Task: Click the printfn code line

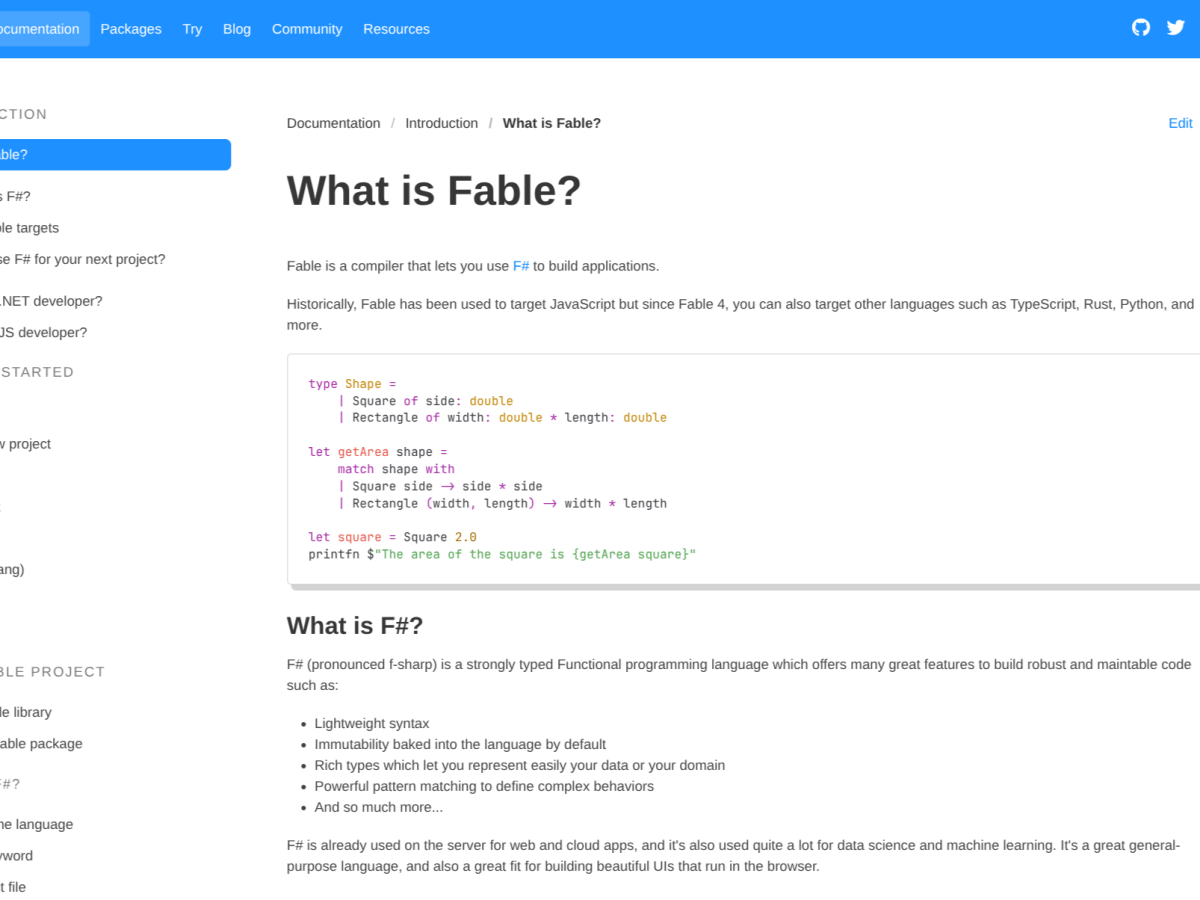Action: [x=502, y=554]
